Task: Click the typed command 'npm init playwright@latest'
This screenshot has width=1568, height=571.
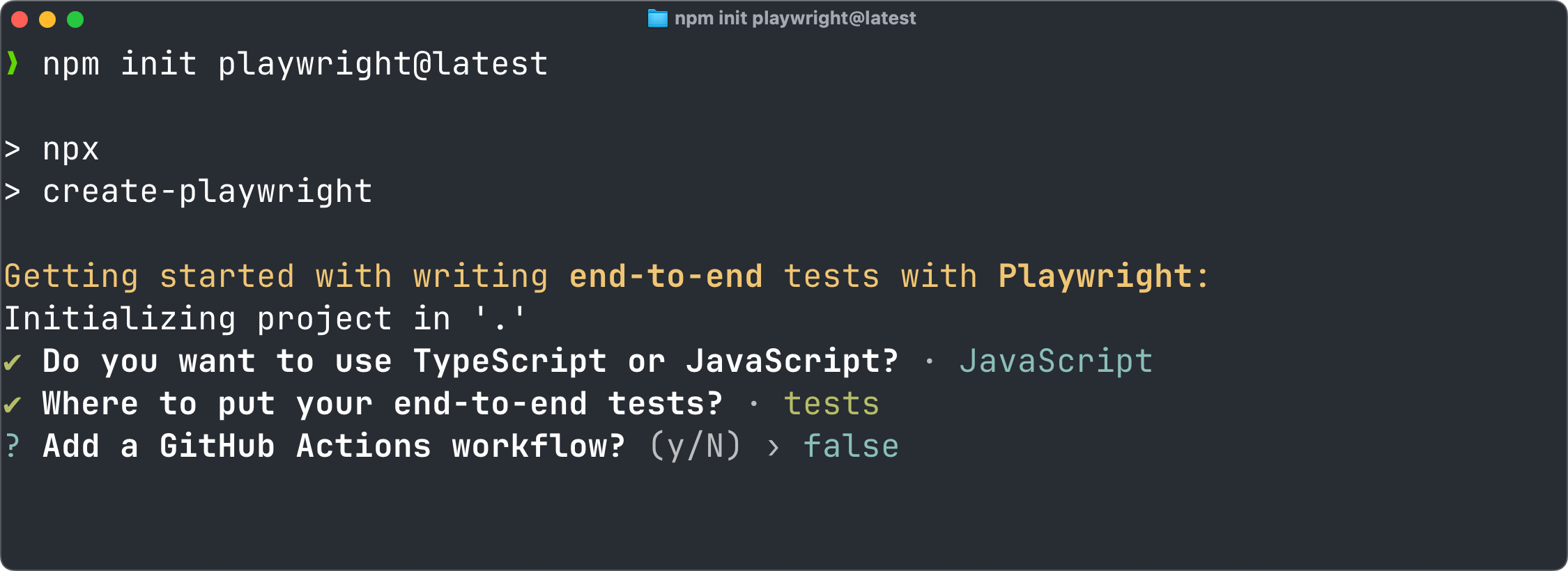Action: pyautogui.click(x=295, y=65)
